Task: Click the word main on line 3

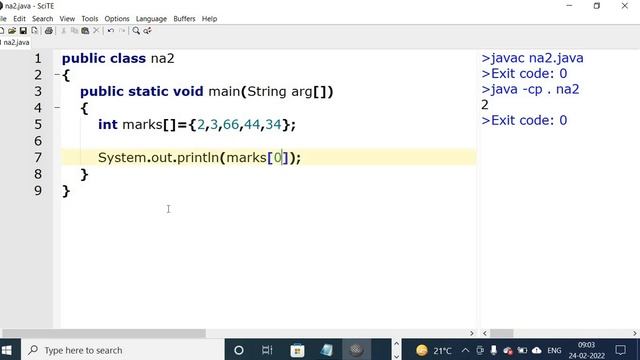Action: [x=224, y=91]
